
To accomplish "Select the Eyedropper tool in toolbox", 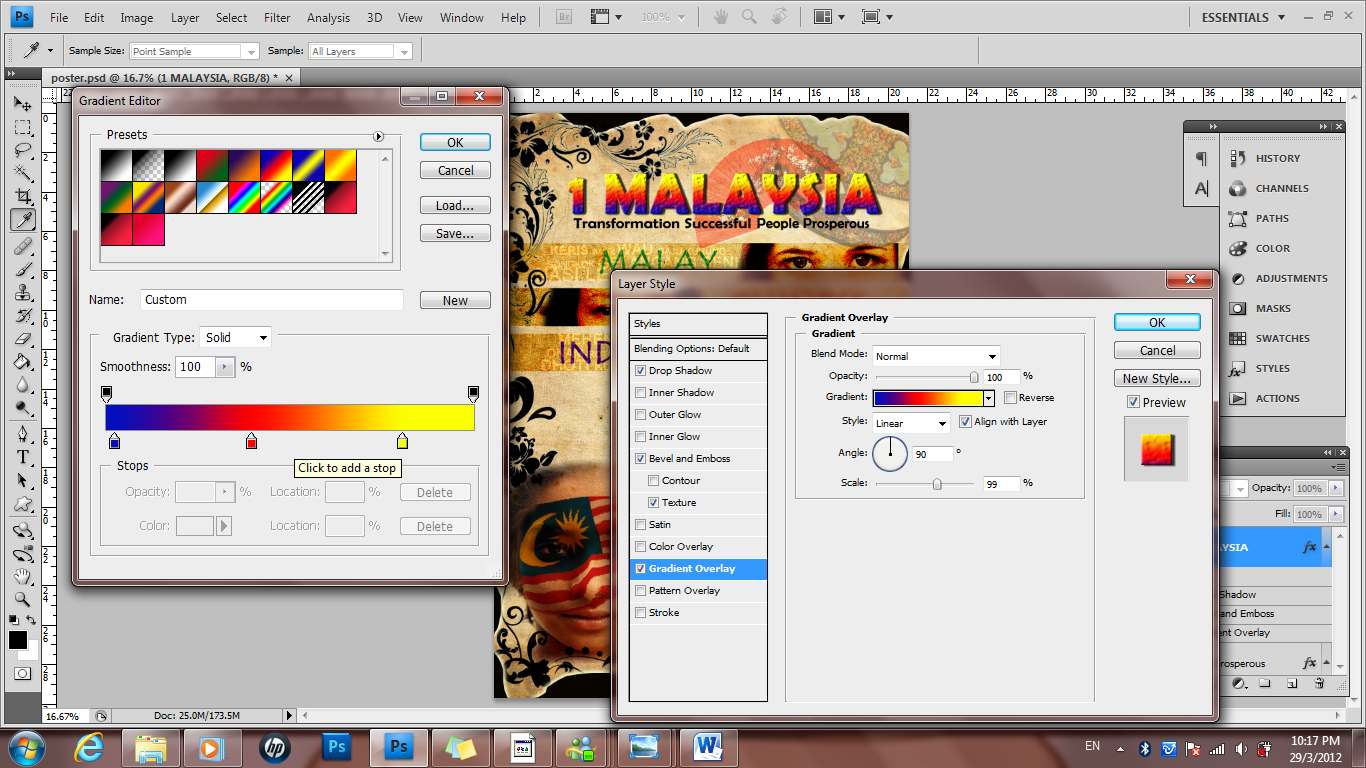I will [x=22, y=219].
